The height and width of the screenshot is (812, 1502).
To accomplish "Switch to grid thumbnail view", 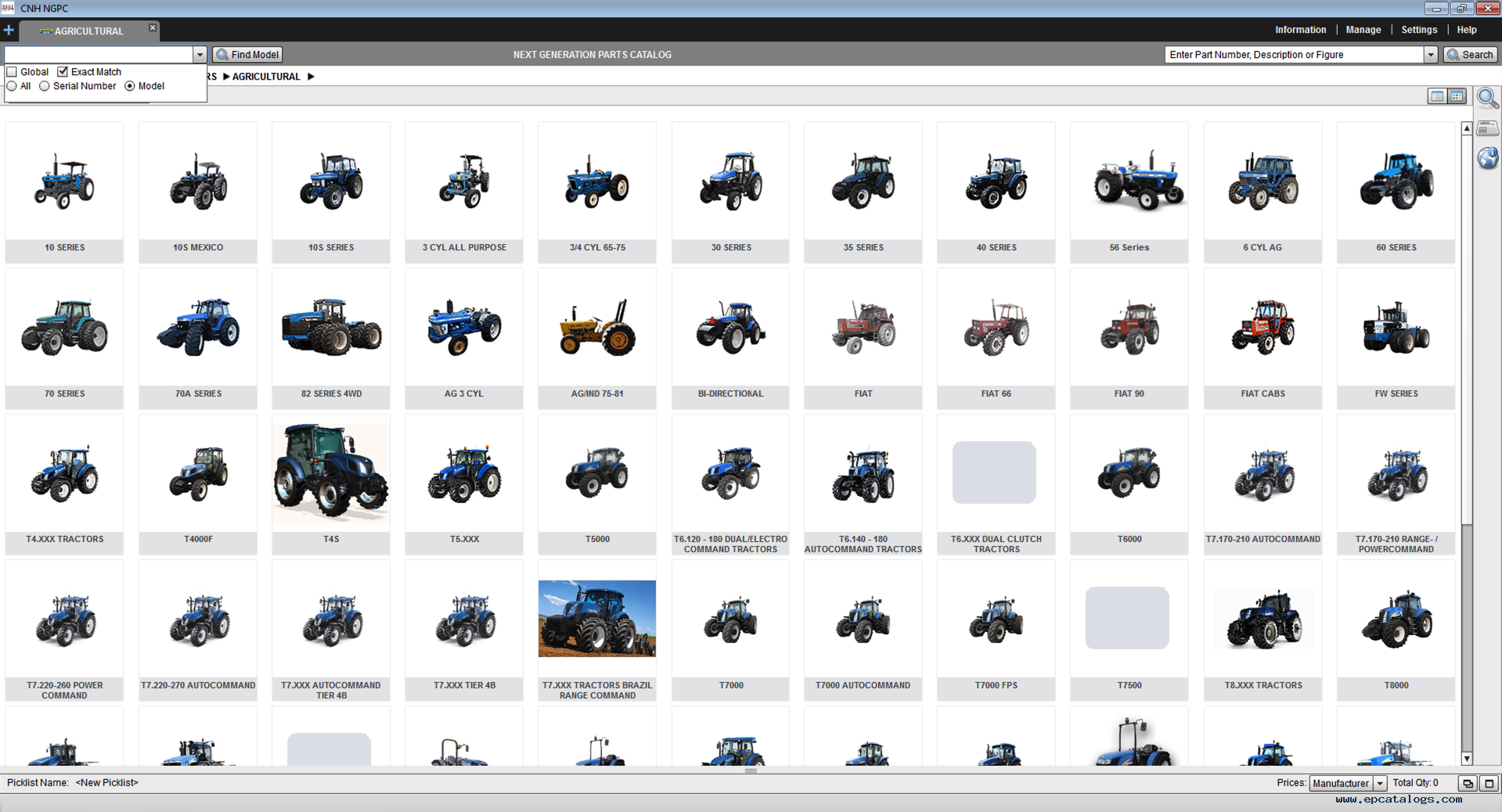I will [x=1457, y=96].
